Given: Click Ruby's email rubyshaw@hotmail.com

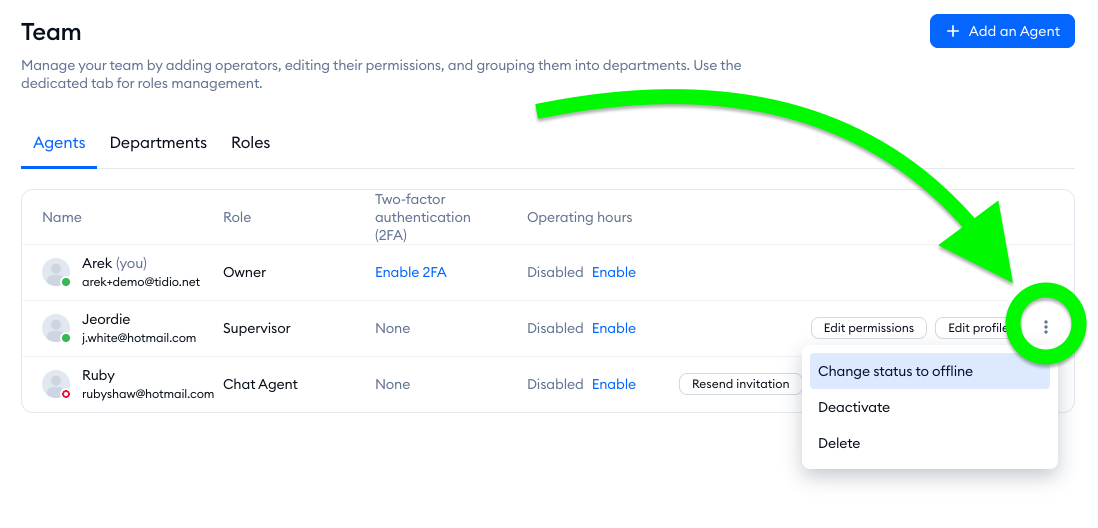Looking at the screenshot, I should click(148, 394).
